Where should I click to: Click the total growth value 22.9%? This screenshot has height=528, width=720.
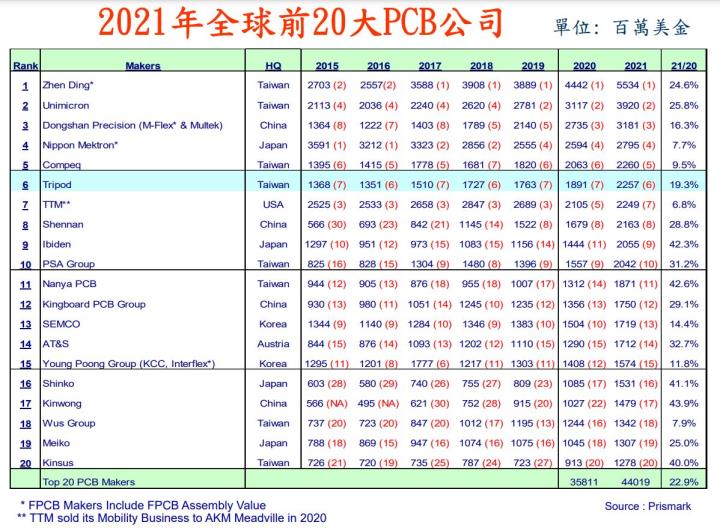pos(684,482)
